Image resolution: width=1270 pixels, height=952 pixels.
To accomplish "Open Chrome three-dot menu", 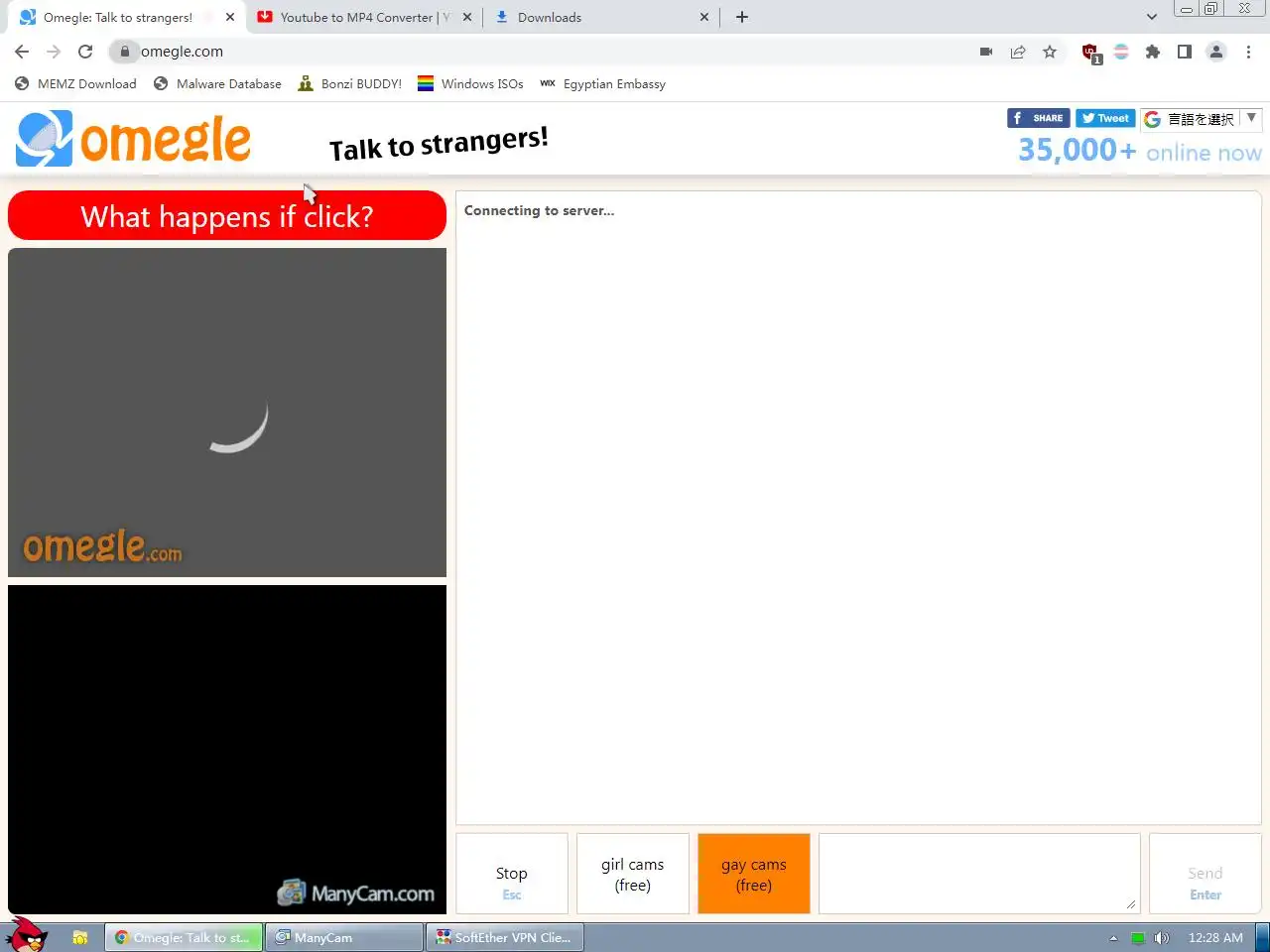I will pos(1248,52).
